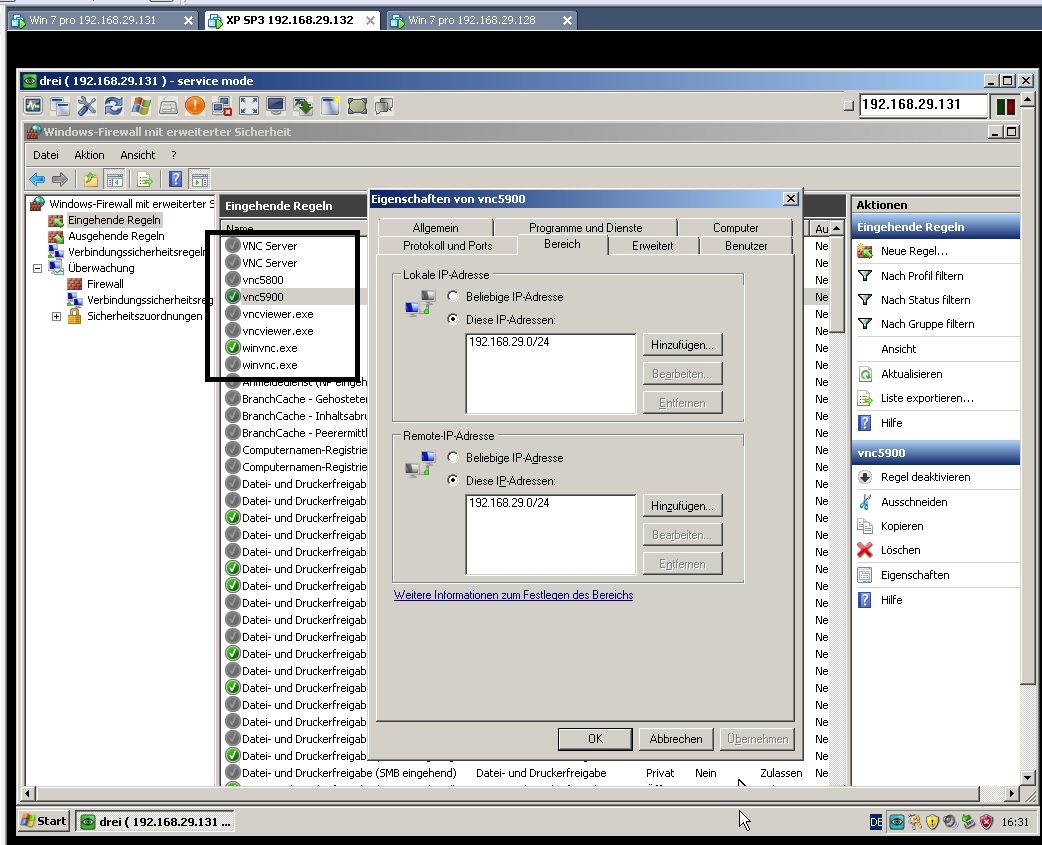This screenshot has width=1042, height=845.
Task: Click Regel deaktivieren in vnc5900 actions
Action: click(x=925, y=477)
